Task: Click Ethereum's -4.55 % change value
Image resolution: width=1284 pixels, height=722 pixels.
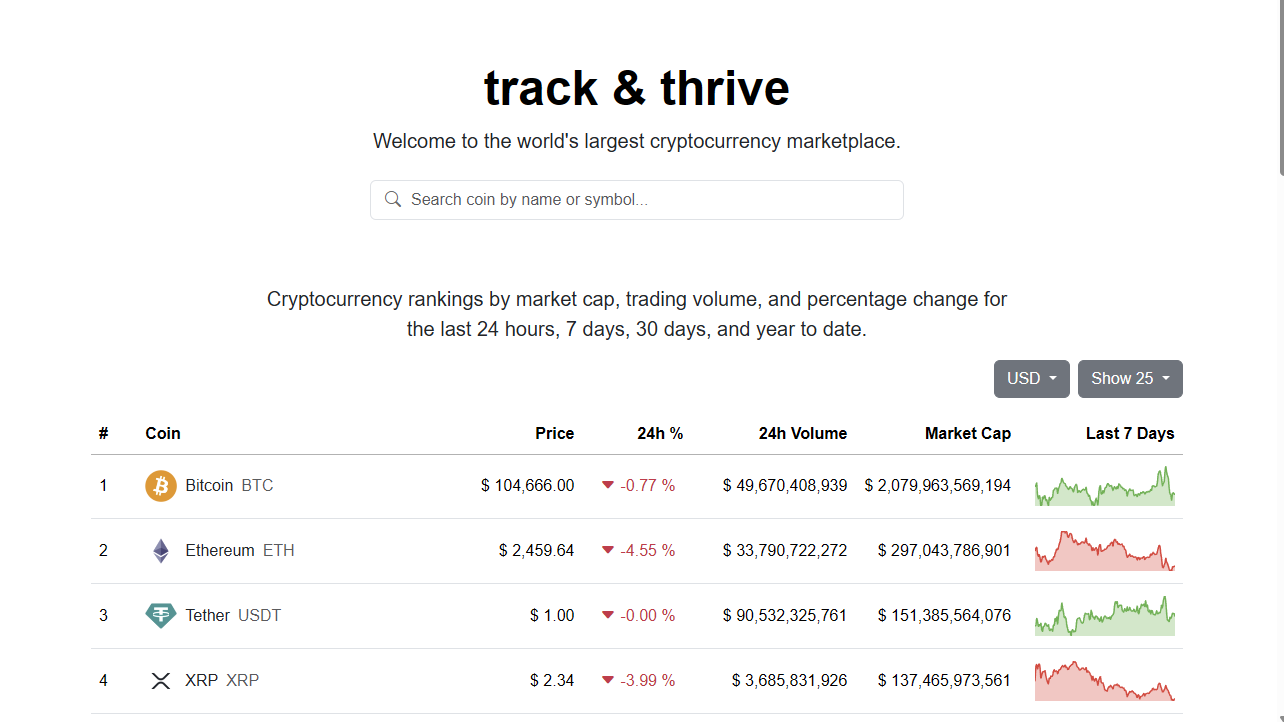Action: pos(648,551)
